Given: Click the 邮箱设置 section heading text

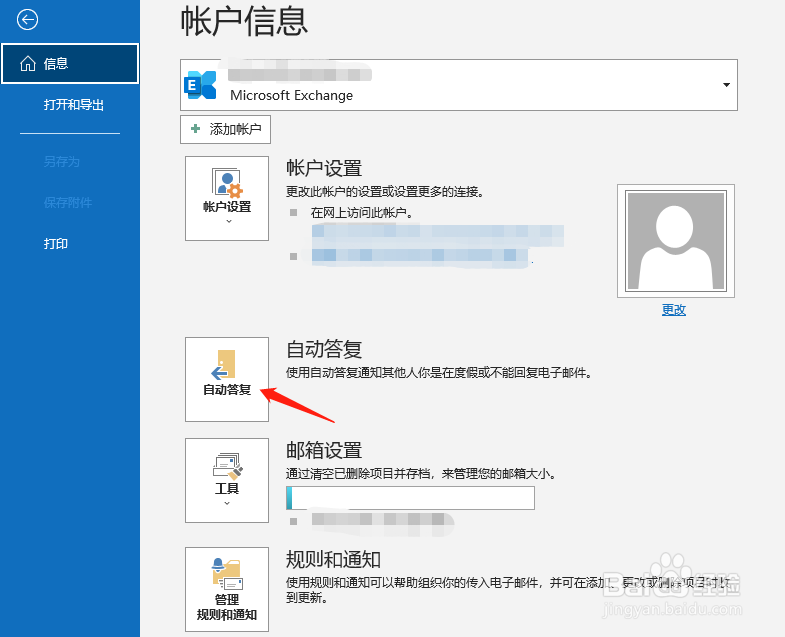Looking at the screenshot, I should click(x=324, y=450).
